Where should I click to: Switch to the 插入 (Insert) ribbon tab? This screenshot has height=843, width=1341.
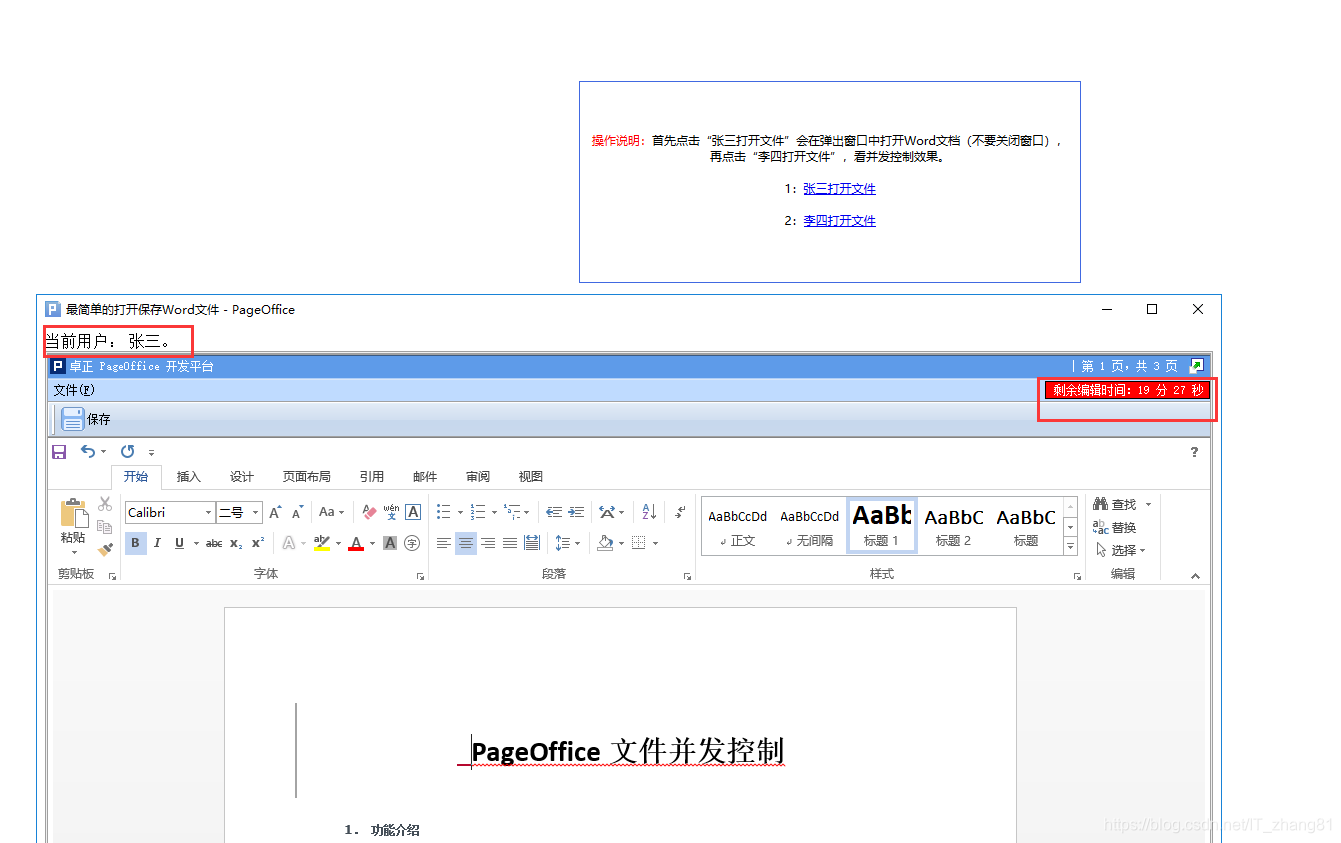click(x=189, y=477)
